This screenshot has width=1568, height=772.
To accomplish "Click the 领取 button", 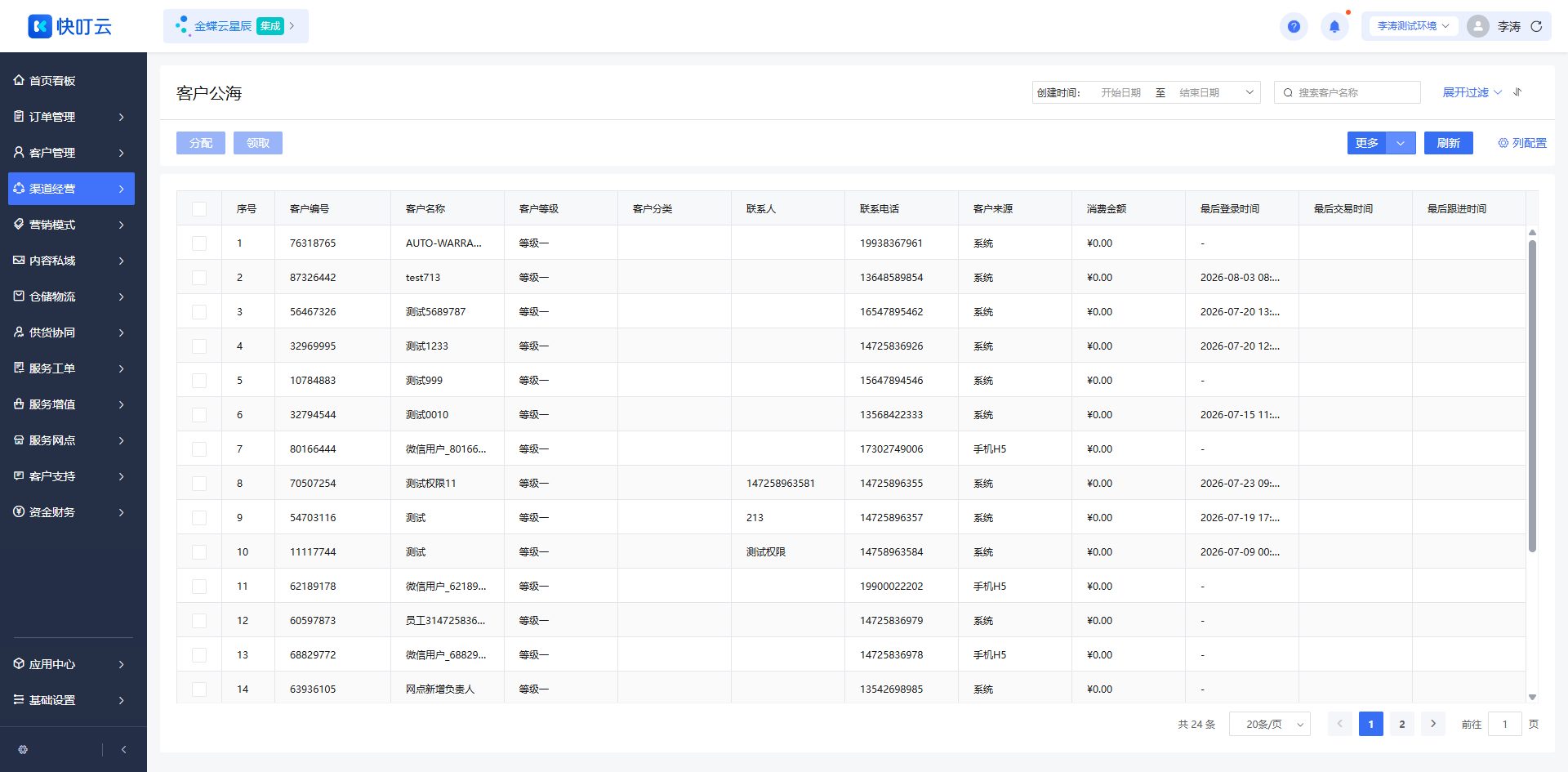I will pos(258,143).
